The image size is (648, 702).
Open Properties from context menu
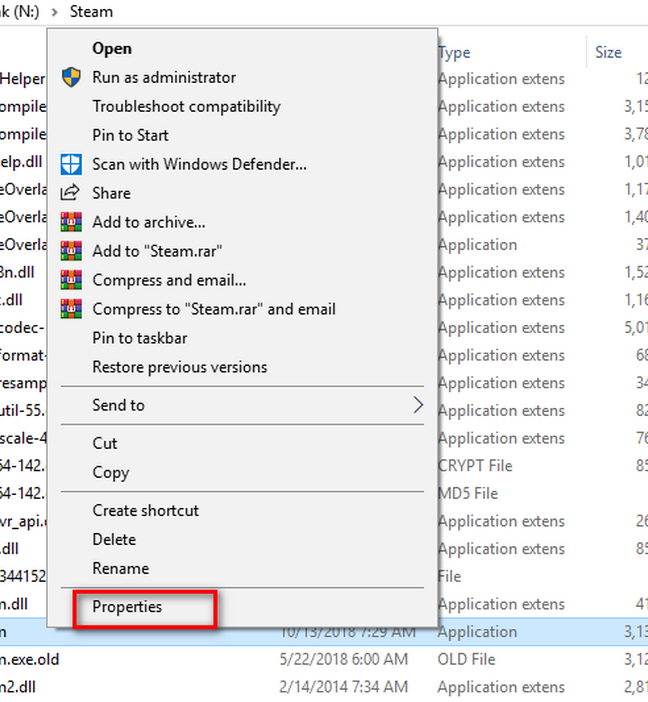tap(127, 607)
